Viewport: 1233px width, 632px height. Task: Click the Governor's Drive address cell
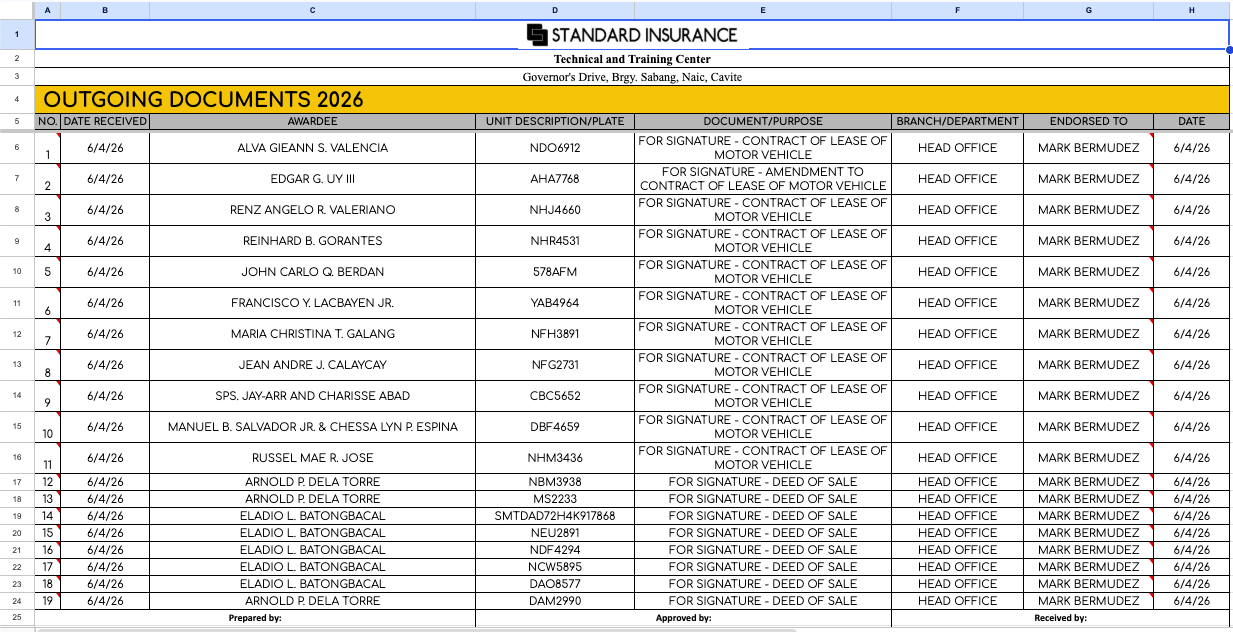pyautogui.click(x=632, y=77)
